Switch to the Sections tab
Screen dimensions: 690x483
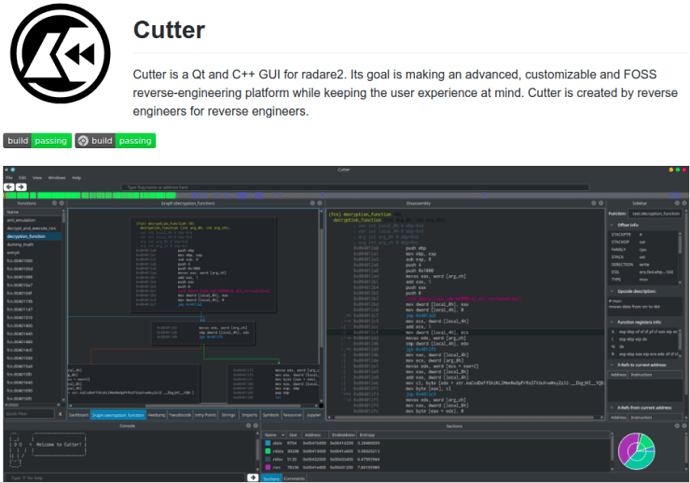click(272, 479)
